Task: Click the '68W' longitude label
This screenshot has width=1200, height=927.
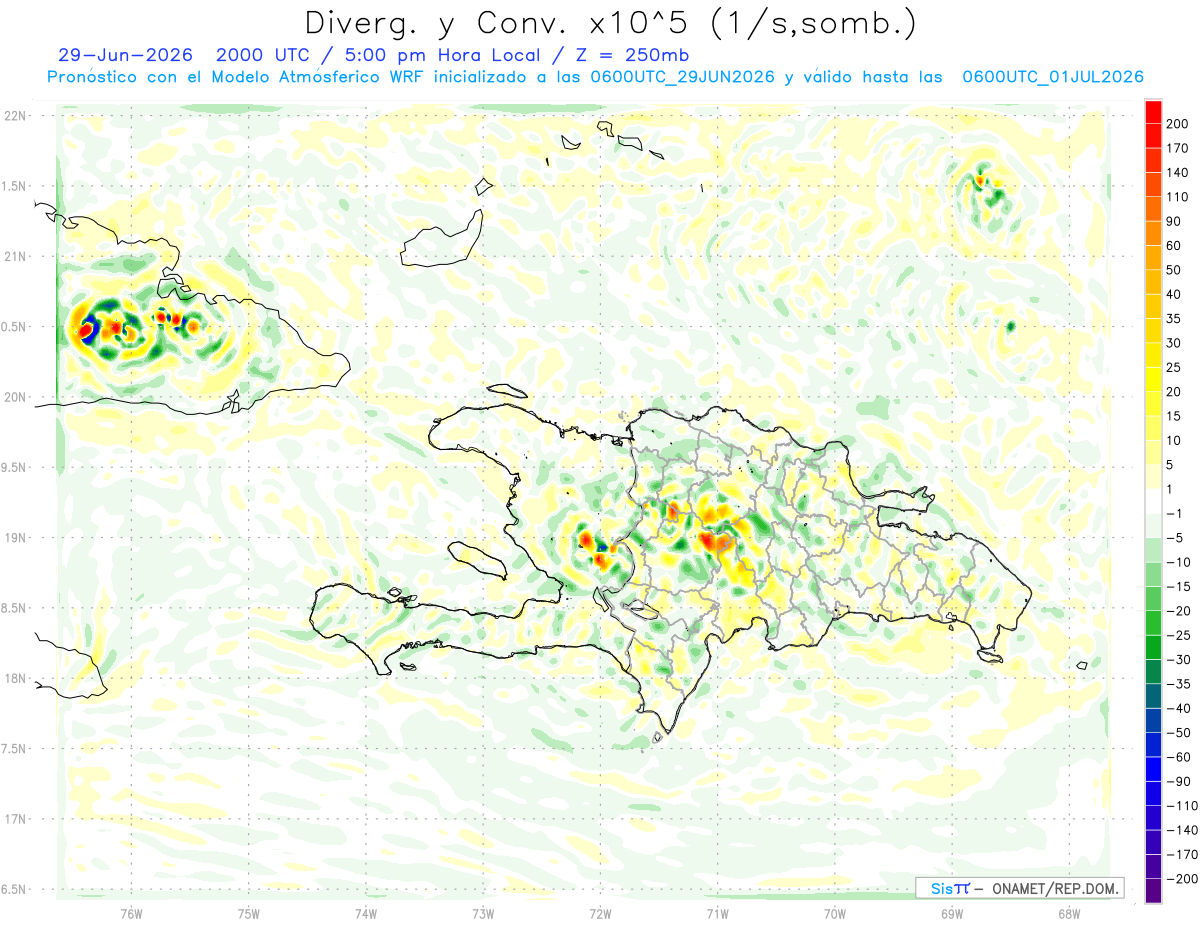Action: click(1069, 913)
